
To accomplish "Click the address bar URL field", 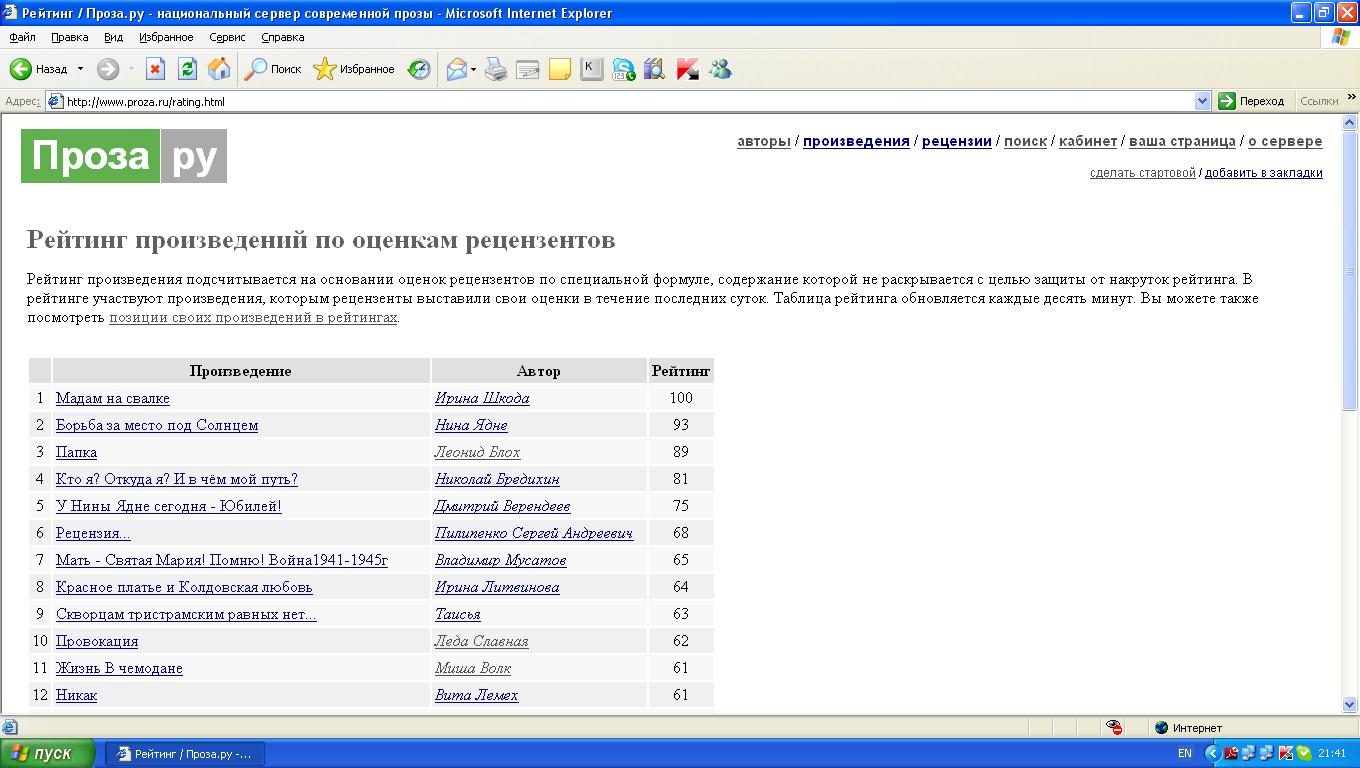I will [x=620, y=101].
